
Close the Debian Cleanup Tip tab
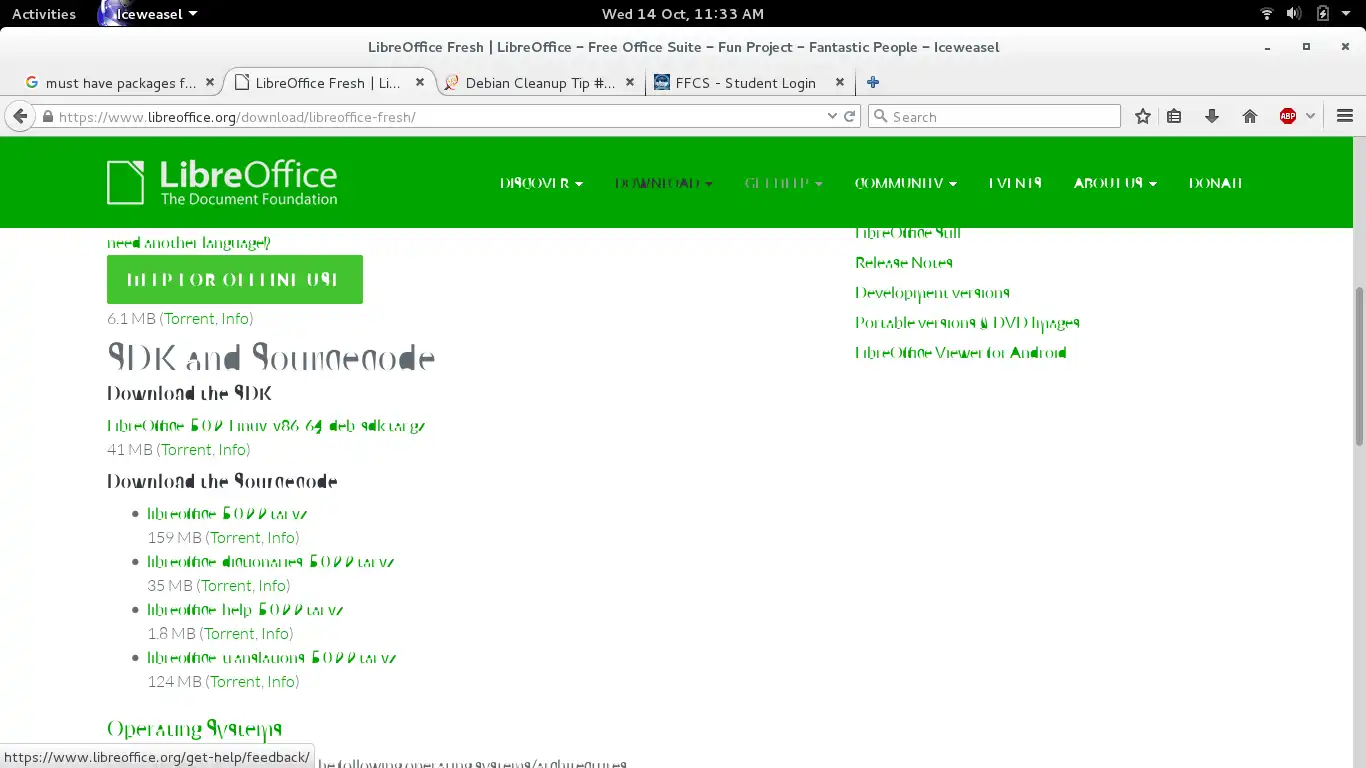coord(630,83)
